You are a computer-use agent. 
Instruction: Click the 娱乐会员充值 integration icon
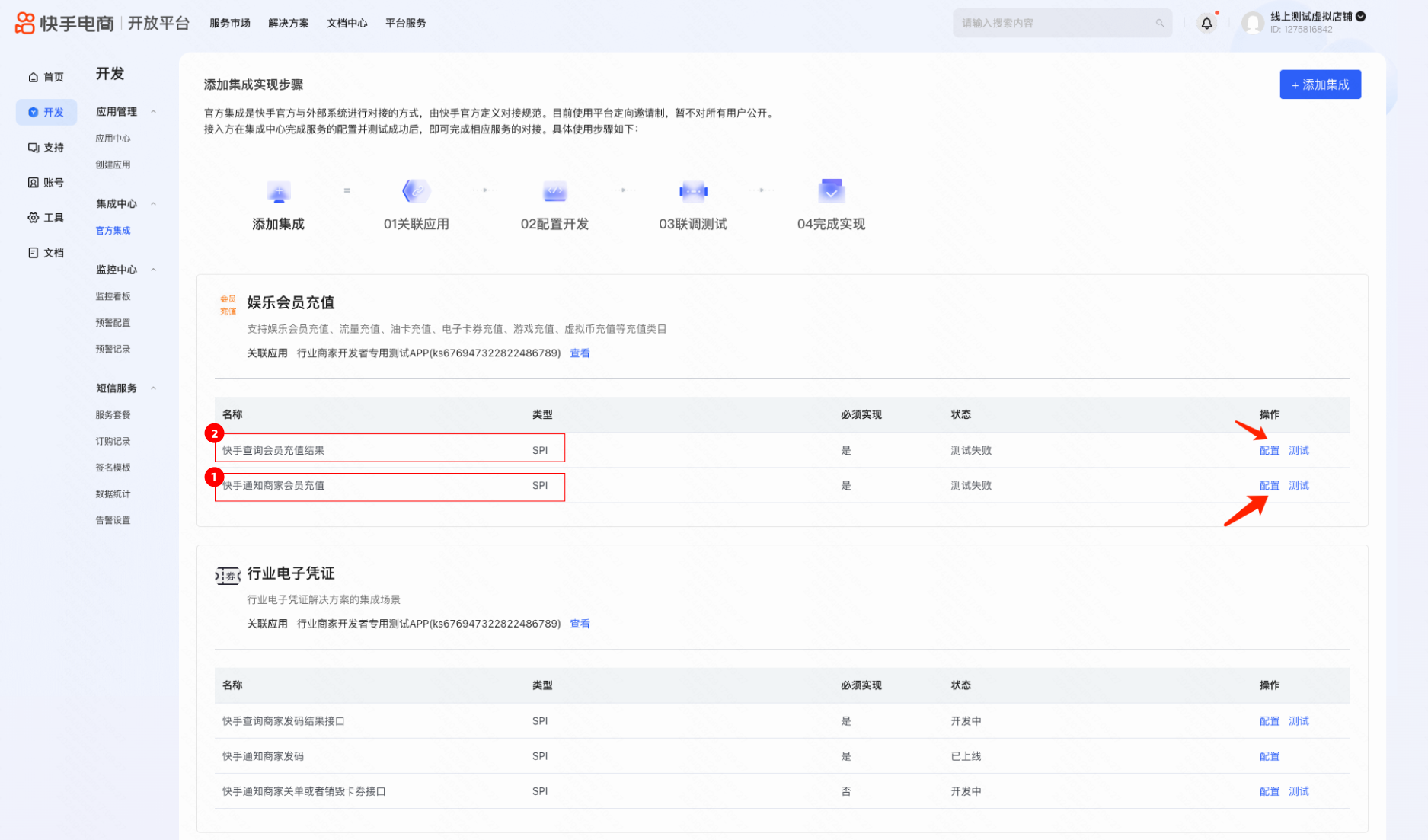(x=228, y=305)
